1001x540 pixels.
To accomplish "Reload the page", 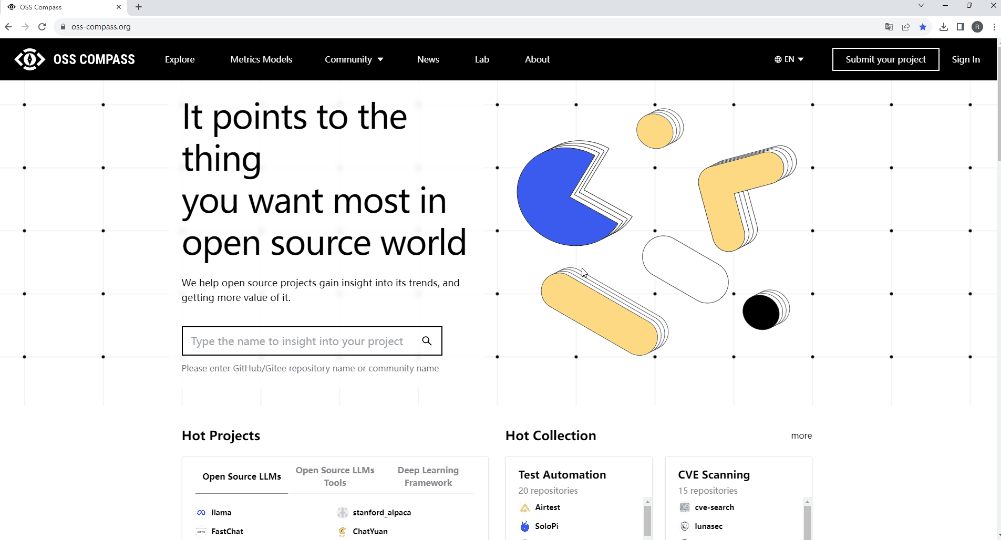I will [x=42, y=27].
